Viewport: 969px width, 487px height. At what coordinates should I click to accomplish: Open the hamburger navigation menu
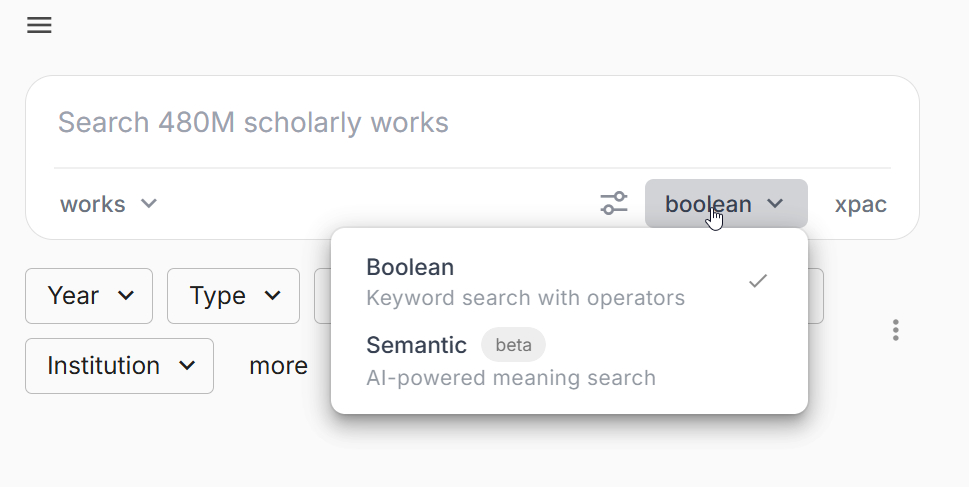pyautogui.click(x=39, y=26)
